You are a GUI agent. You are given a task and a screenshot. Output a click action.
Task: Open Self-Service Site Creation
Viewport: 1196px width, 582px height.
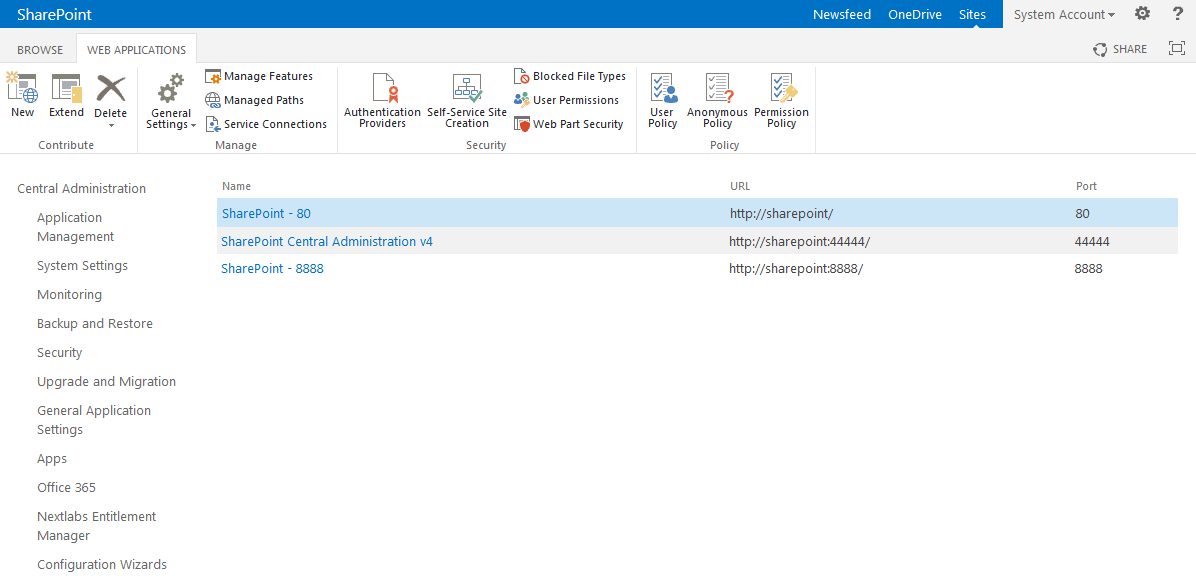[x=467, y=101]
